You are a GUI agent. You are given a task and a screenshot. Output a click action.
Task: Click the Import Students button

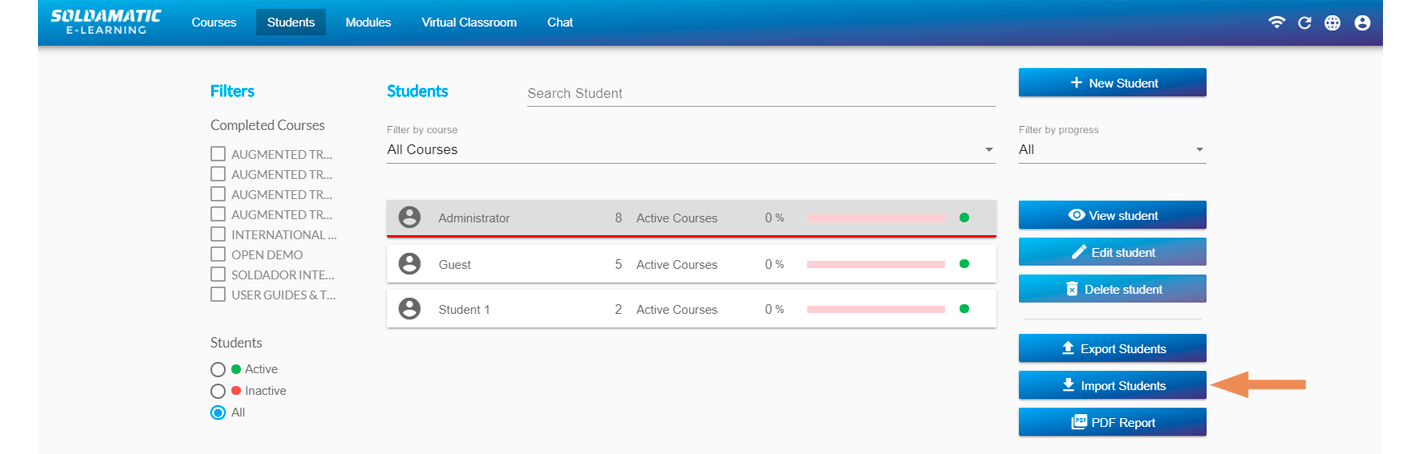tap(1112, 386)
